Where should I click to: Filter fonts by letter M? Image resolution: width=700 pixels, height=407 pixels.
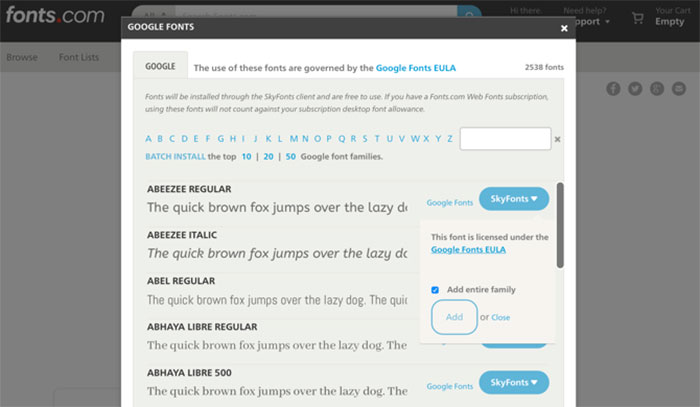(x=294, y=139)
